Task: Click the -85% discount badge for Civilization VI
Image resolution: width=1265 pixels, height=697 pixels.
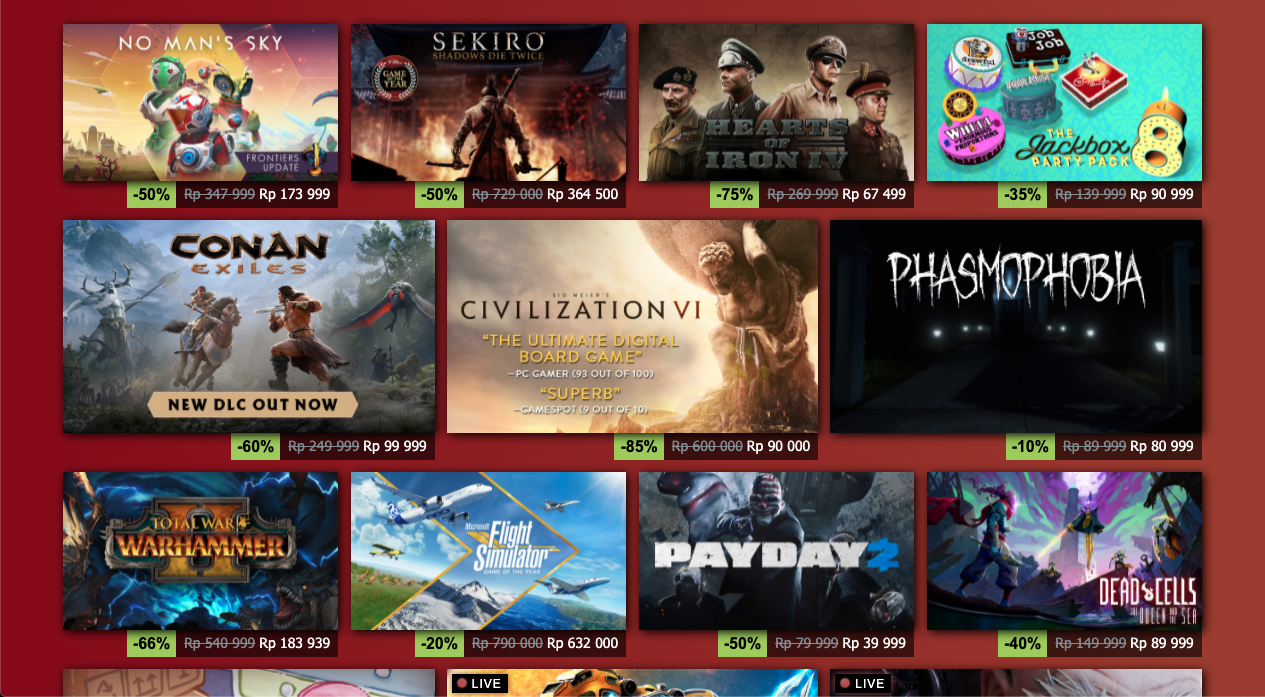Action: coord(638,447)
